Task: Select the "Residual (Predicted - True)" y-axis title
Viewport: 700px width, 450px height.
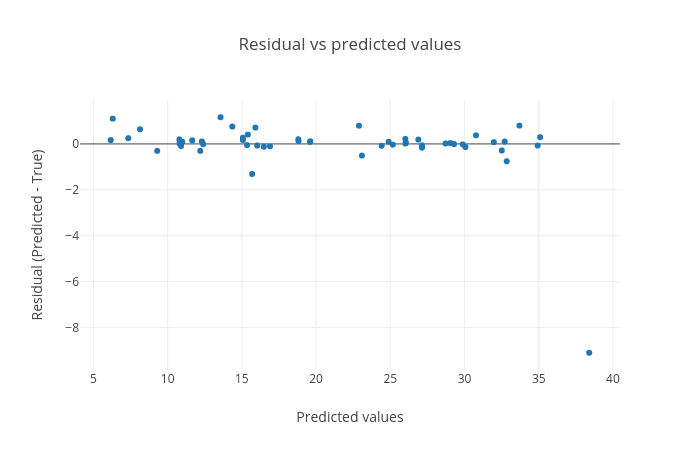Action: 38,235
